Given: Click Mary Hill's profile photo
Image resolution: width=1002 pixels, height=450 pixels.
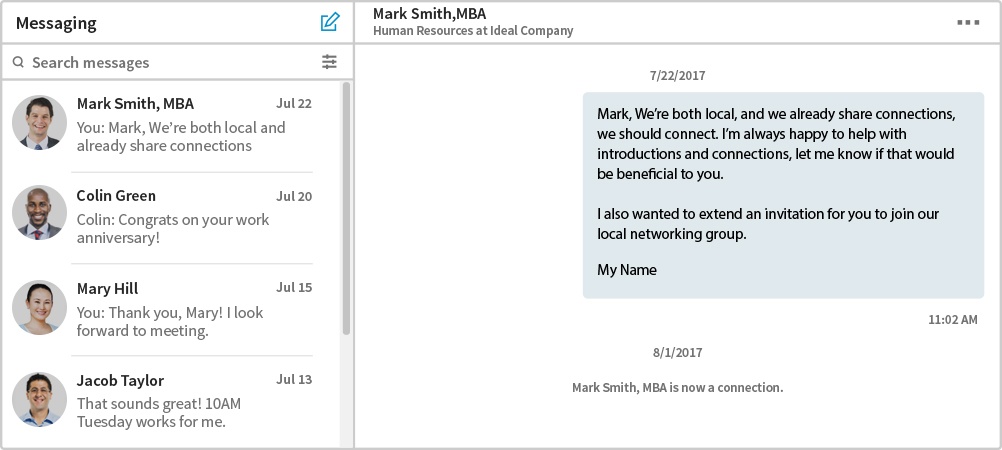Looking at the screenshot, I should (x=39, y=307).
